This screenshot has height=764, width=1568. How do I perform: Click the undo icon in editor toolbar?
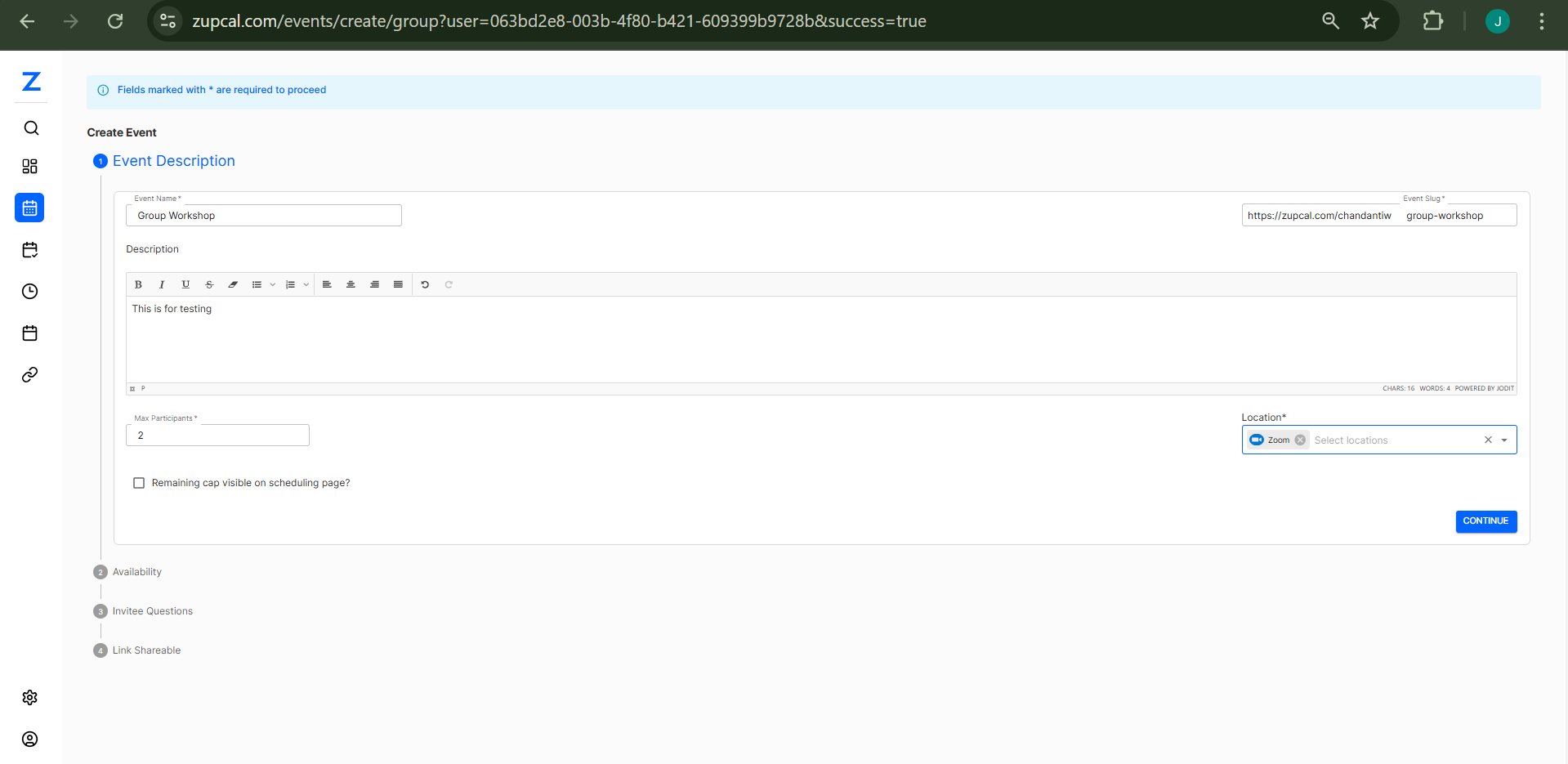tap(425, 285)
